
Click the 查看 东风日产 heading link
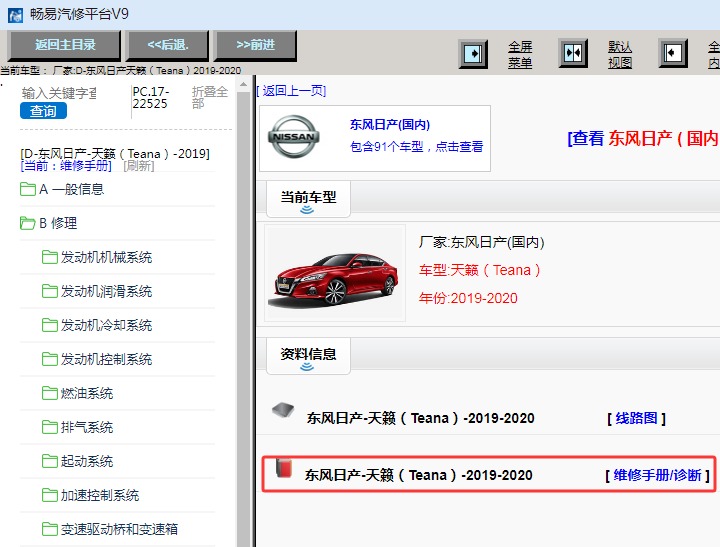click(643, 138)
